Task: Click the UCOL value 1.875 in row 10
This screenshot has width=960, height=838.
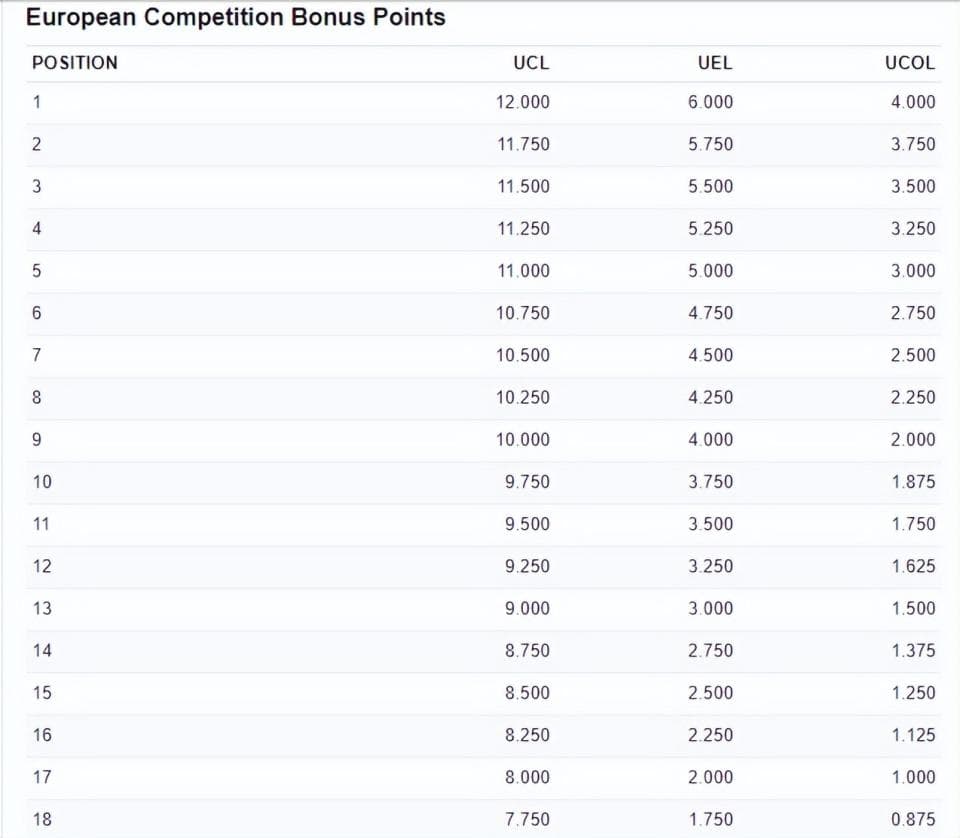Action: pyautogui.click(x=913, y=482)
